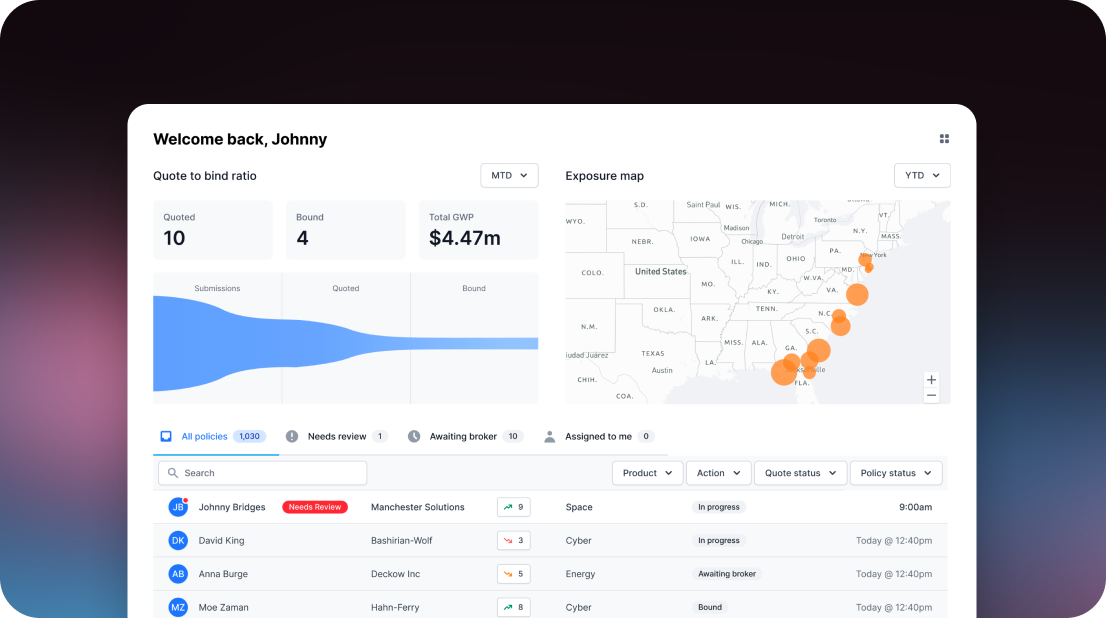Click the Awaiting broker clock icon
This screenshot has width=1106, height=618.
(414, 436)
